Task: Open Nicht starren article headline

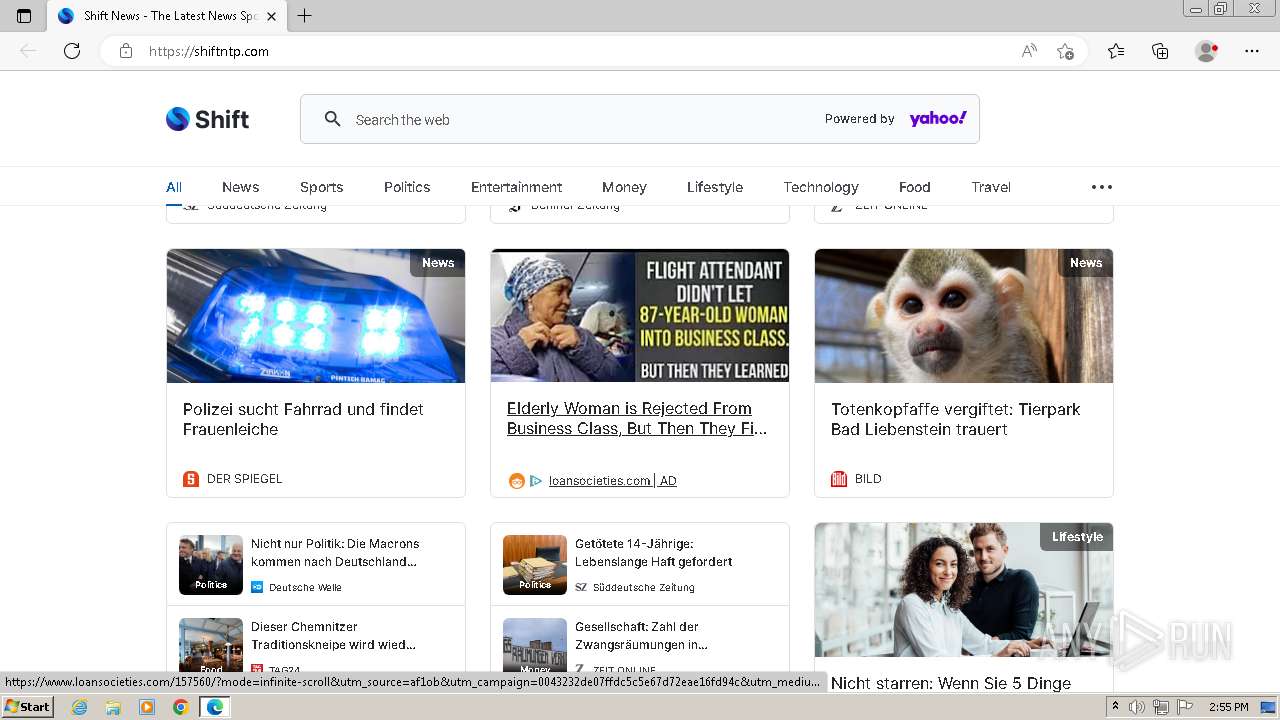Action: (x=951, y=683)
